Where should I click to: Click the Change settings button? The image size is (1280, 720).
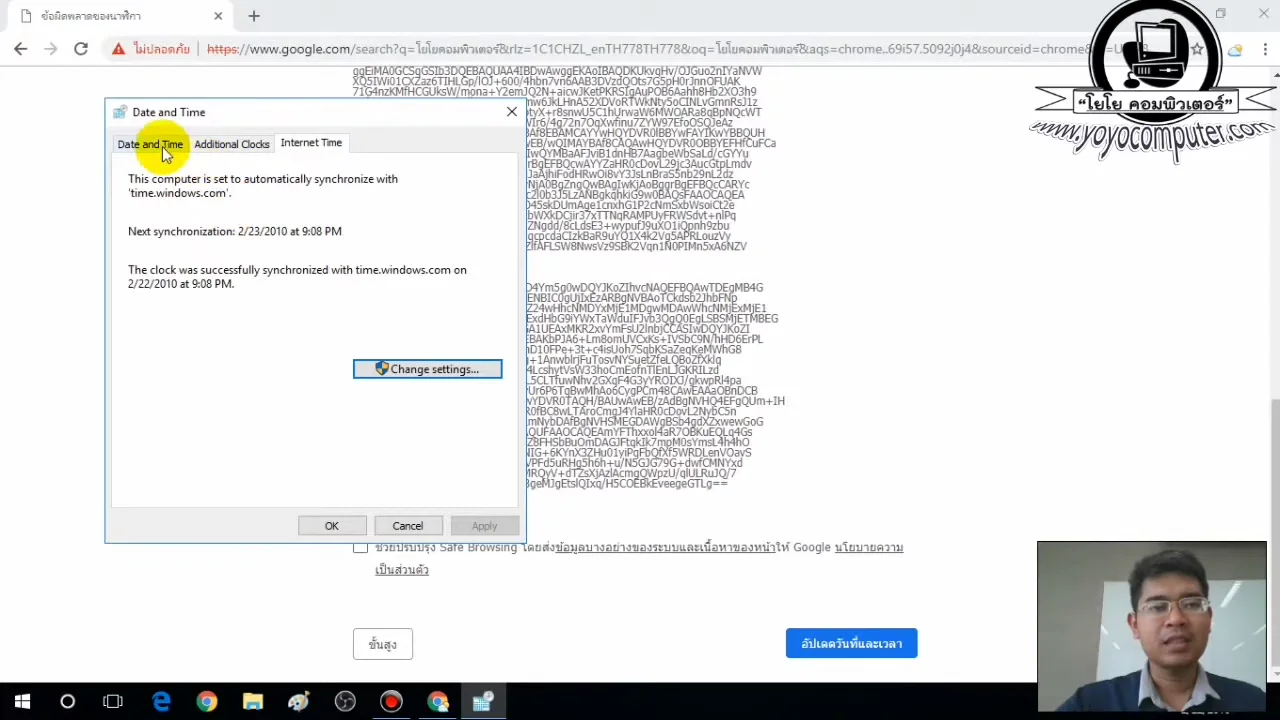(x=427, y=369)
